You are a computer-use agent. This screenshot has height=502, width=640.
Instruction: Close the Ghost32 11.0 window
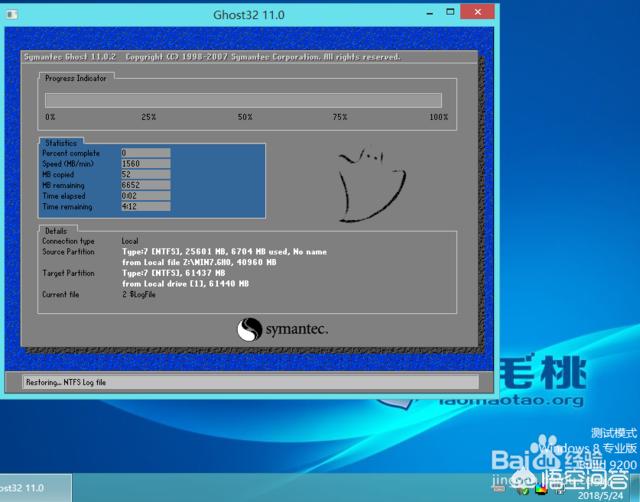coord(478,12)
